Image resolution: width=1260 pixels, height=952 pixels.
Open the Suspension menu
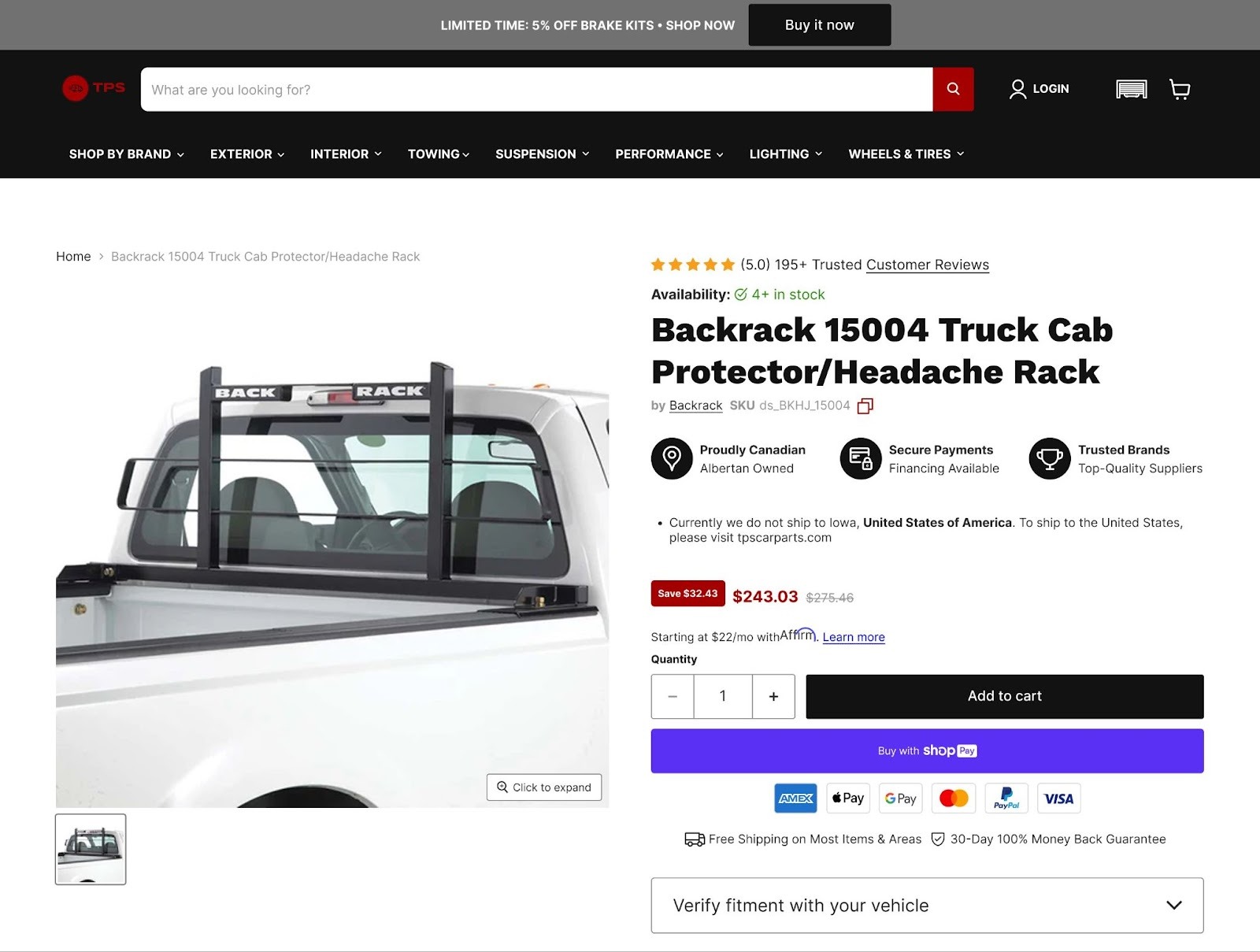coord(543,154)
